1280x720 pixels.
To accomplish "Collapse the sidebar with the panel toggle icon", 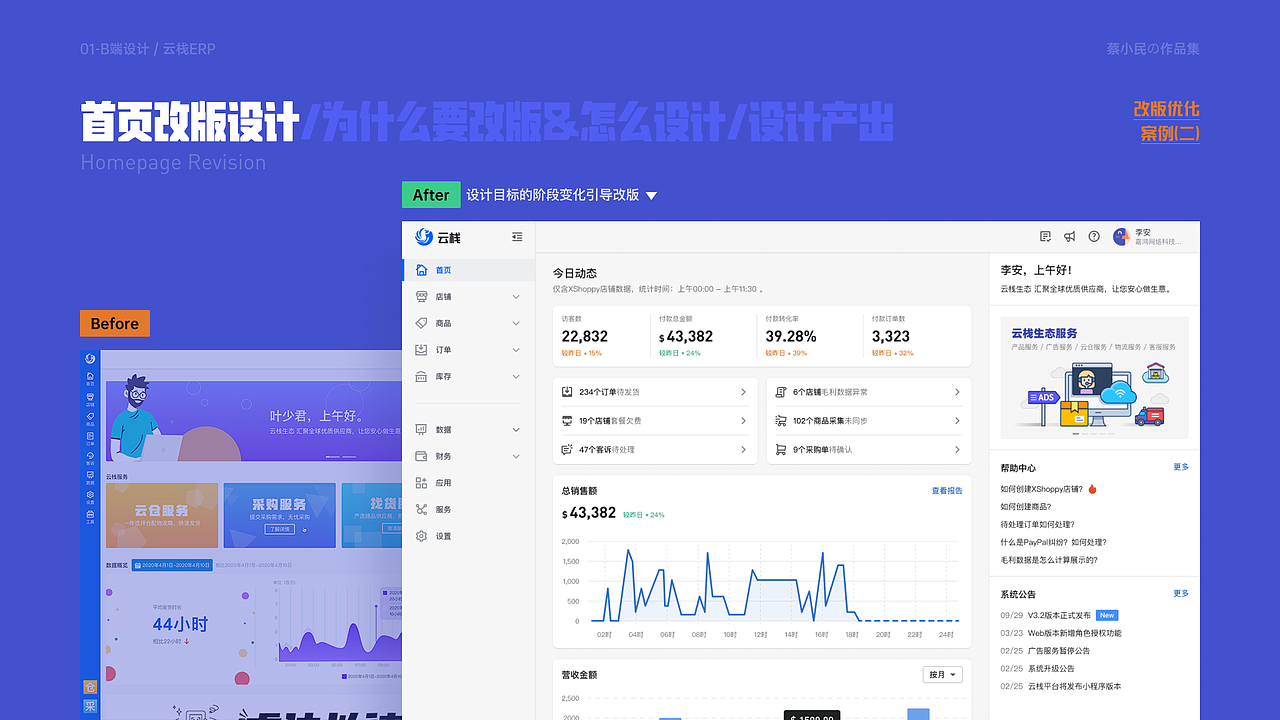I will pyautogui.click(x=517, y=237).
